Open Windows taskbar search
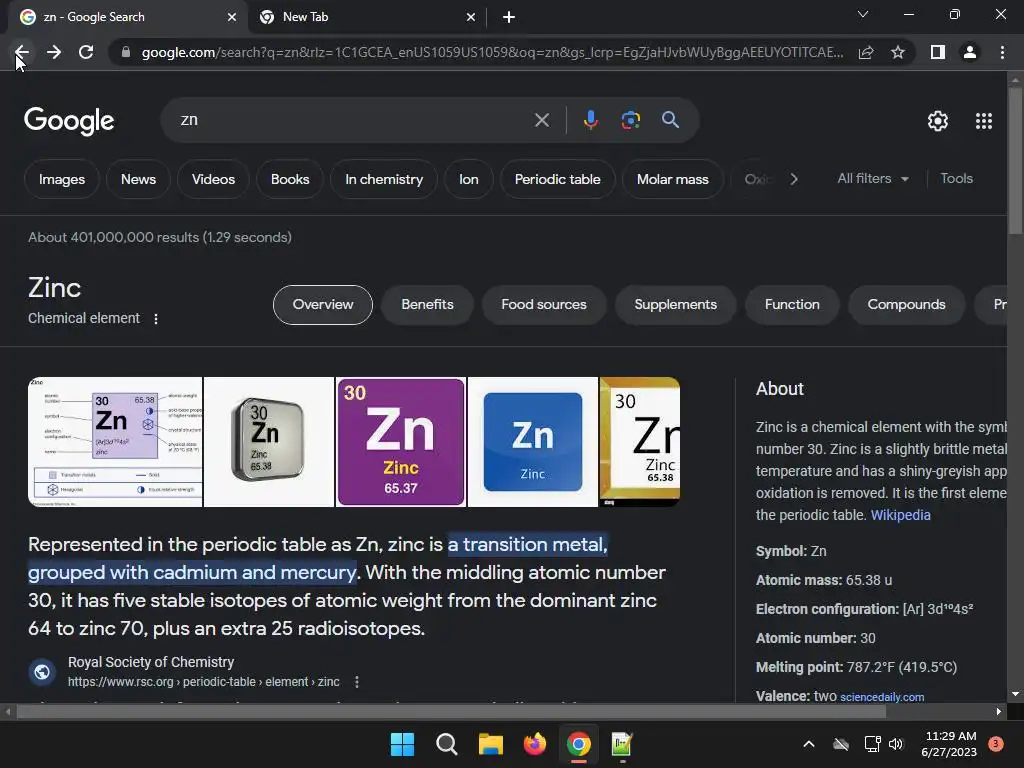 (447, 744)
